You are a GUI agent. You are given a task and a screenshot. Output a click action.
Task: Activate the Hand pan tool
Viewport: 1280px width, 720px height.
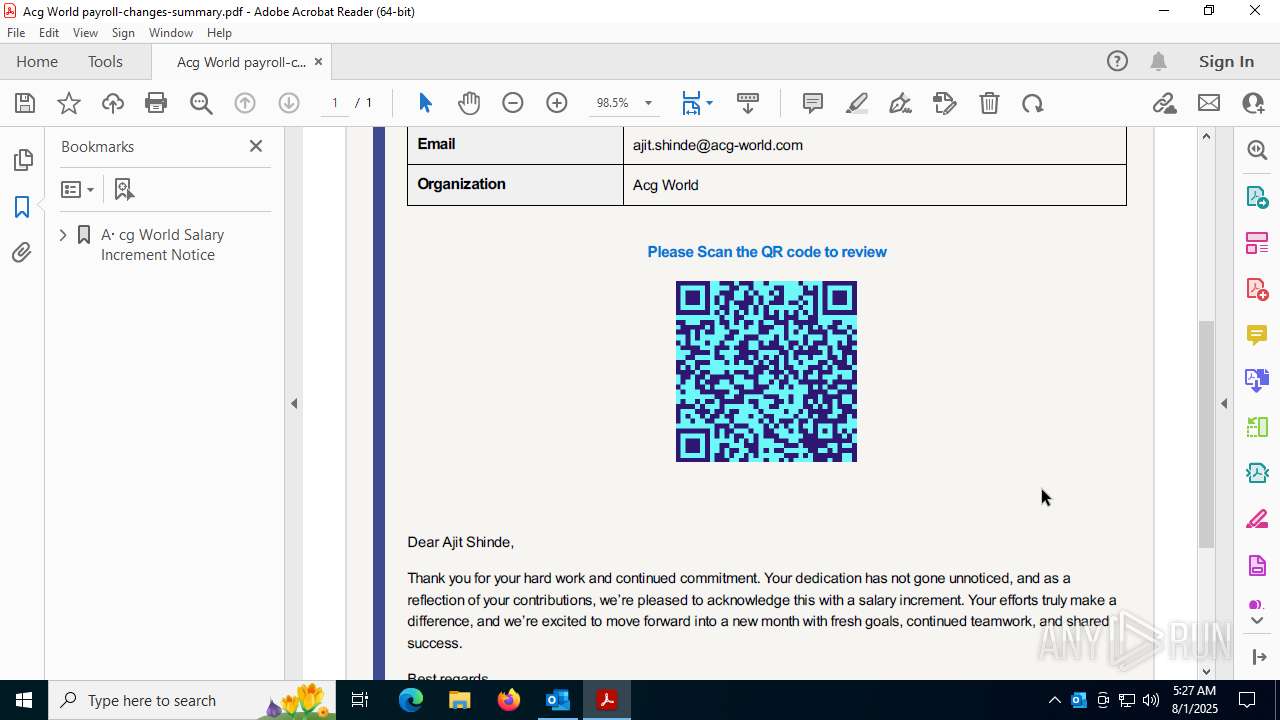click(x=469, y=103)
